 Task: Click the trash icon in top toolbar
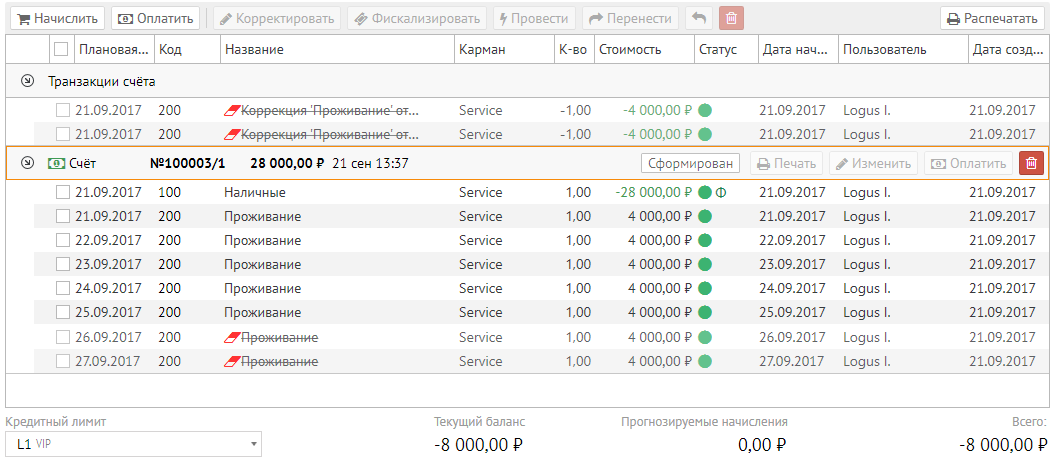pos(732,19)
